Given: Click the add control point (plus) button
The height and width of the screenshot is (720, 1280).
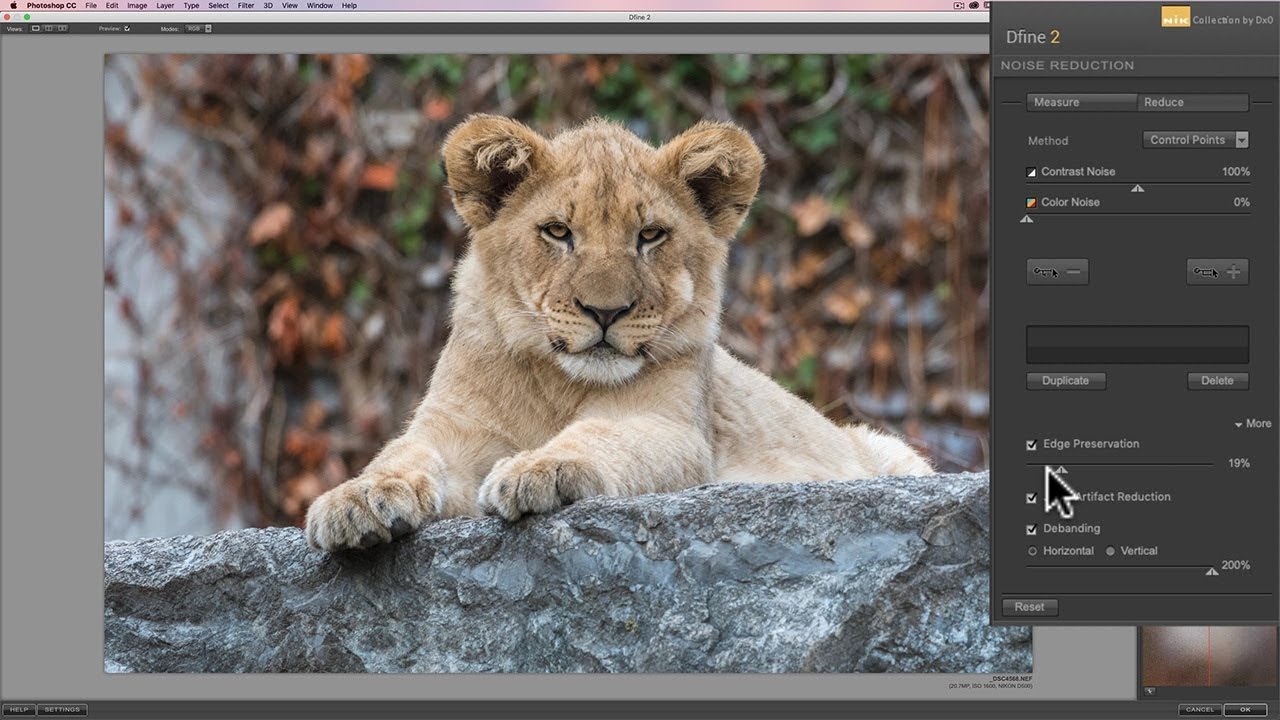Looking at the screenshot, I should coord(1218,272).
